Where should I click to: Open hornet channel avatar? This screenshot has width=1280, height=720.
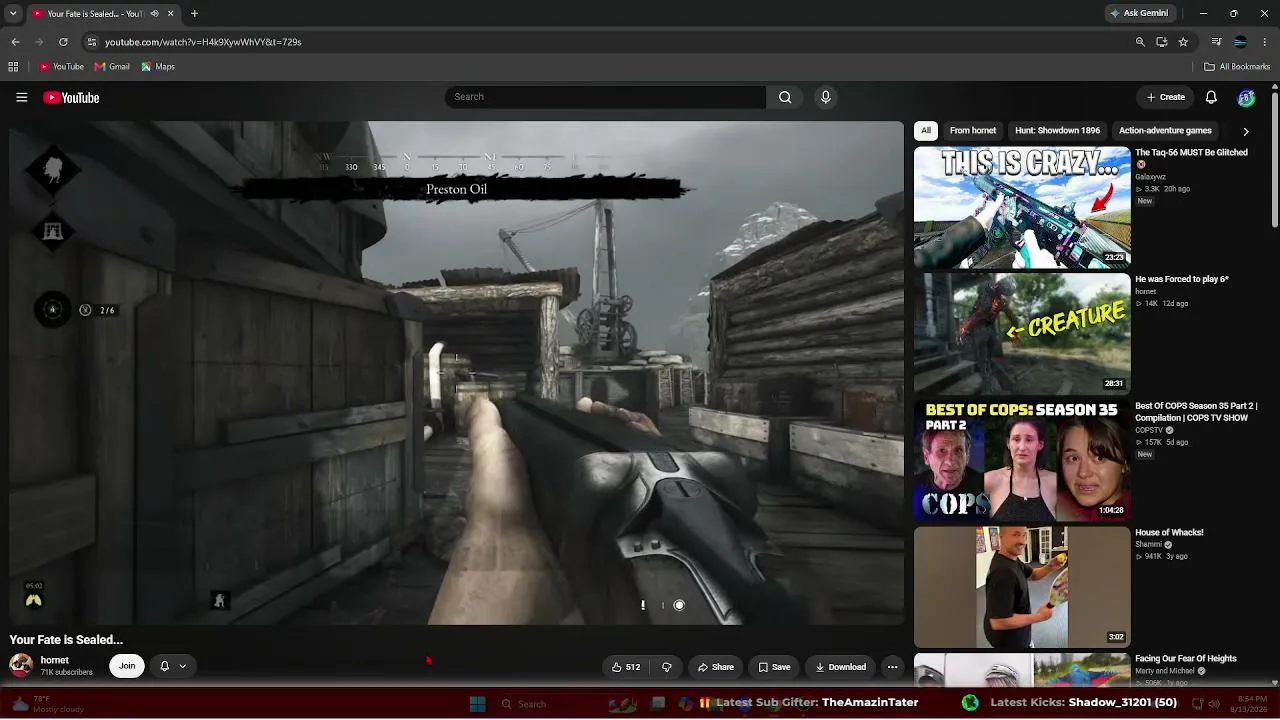[21, 666]
